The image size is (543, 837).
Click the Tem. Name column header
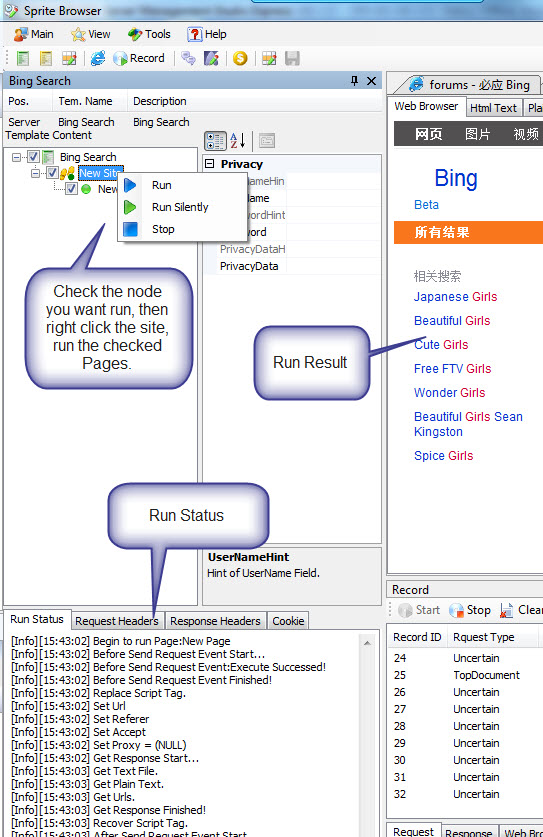tap(89, 101)
